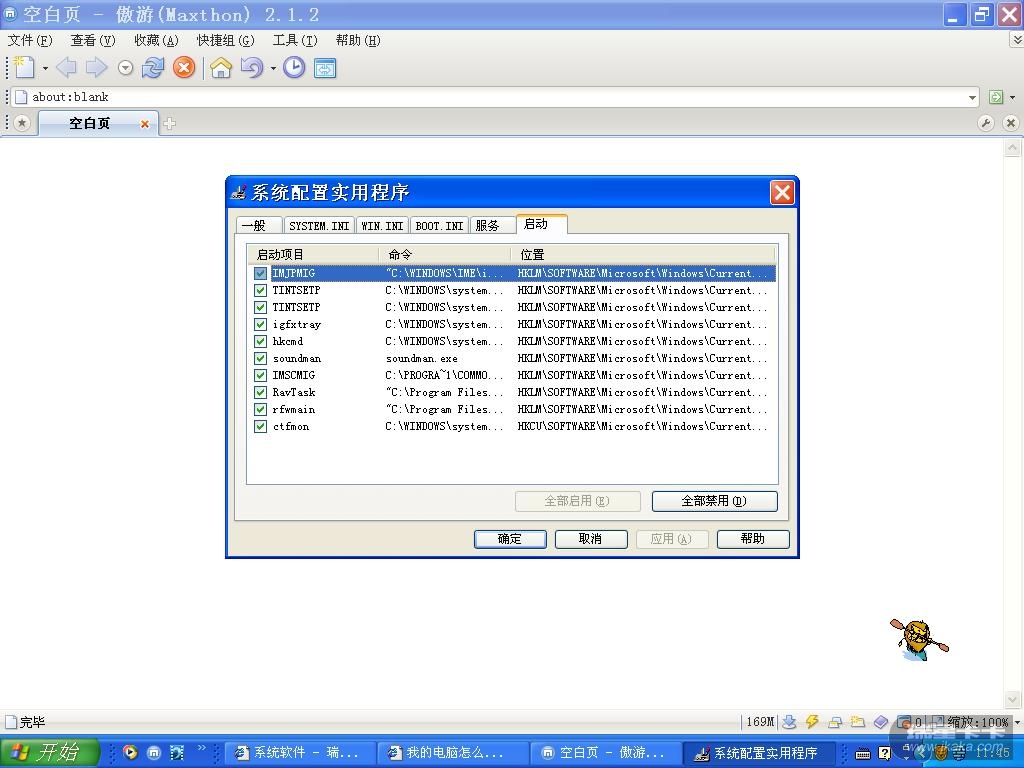Open the round recent pages dropdown button

coord(125,68)
